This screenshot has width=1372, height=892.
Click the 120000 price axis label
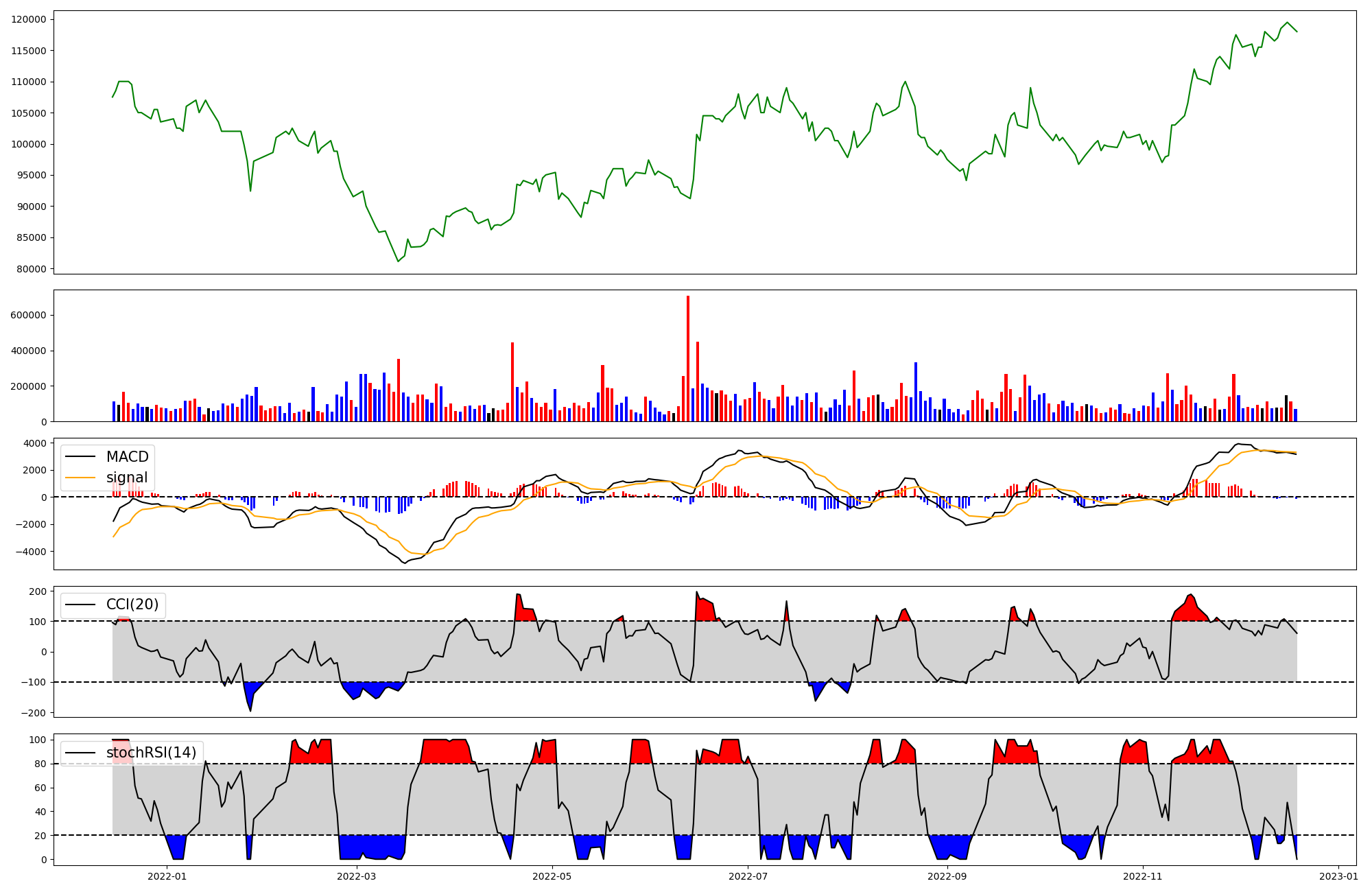[29, 19]
